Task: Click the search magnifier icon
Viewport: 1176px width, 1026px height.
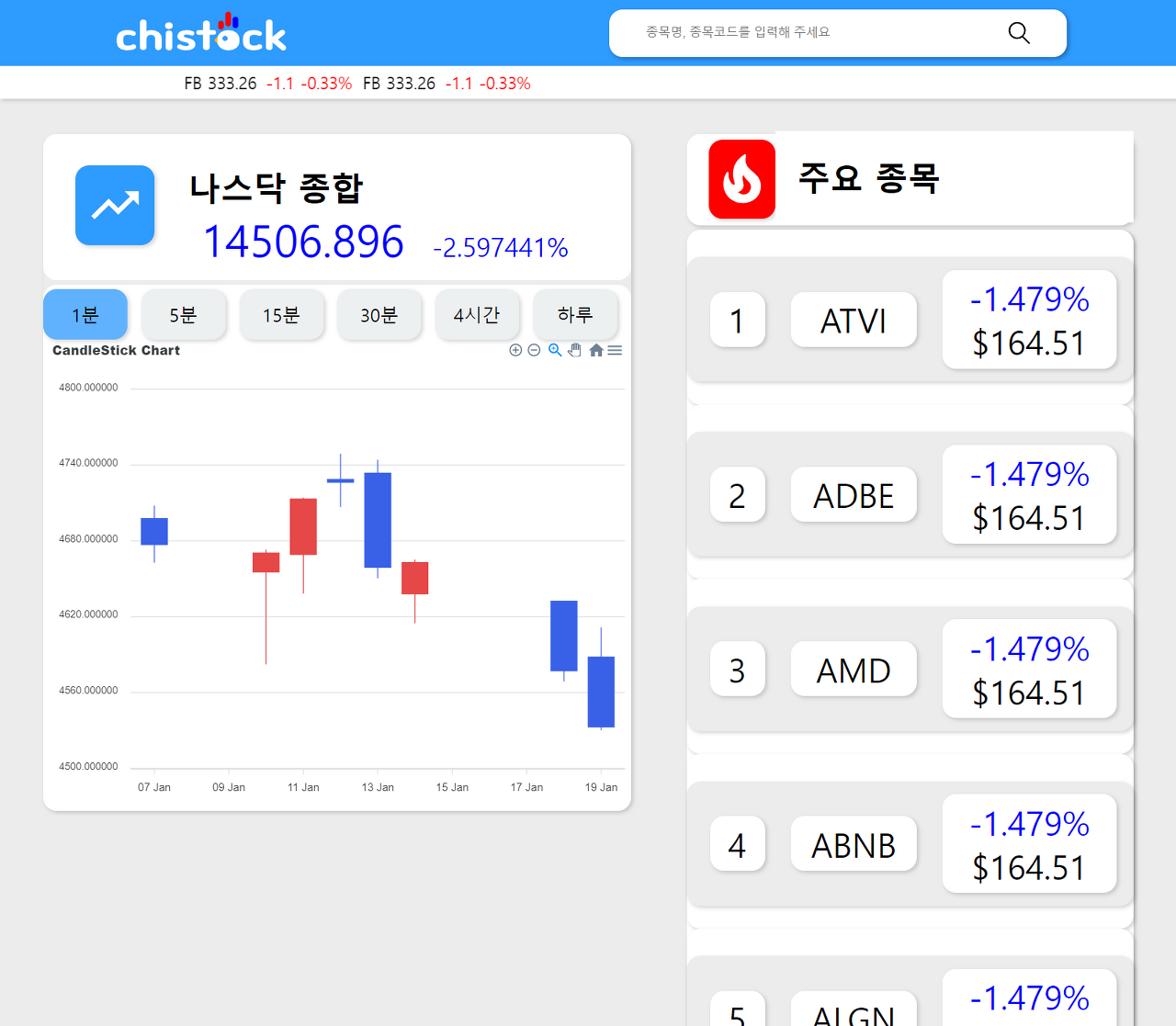Action: [x=1019, y=33]
